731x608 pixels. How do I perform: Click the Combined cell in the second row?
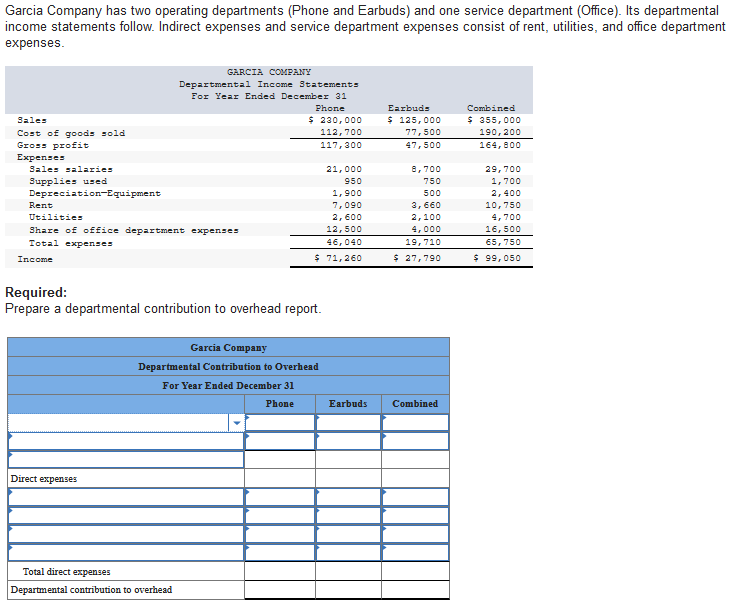click(x=415, y=441)
